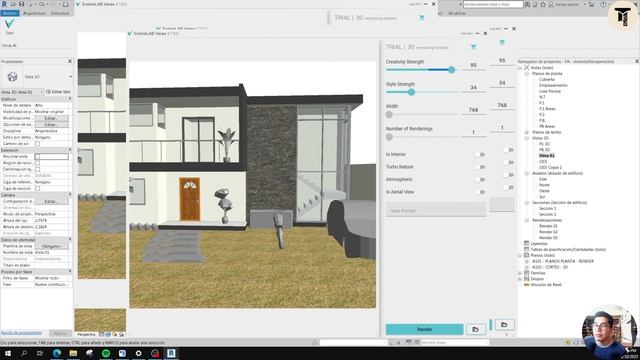The width and height of the screenshot is (640, 360).
Task: Collapse the Planos de planta tree node
Action: 527,74
